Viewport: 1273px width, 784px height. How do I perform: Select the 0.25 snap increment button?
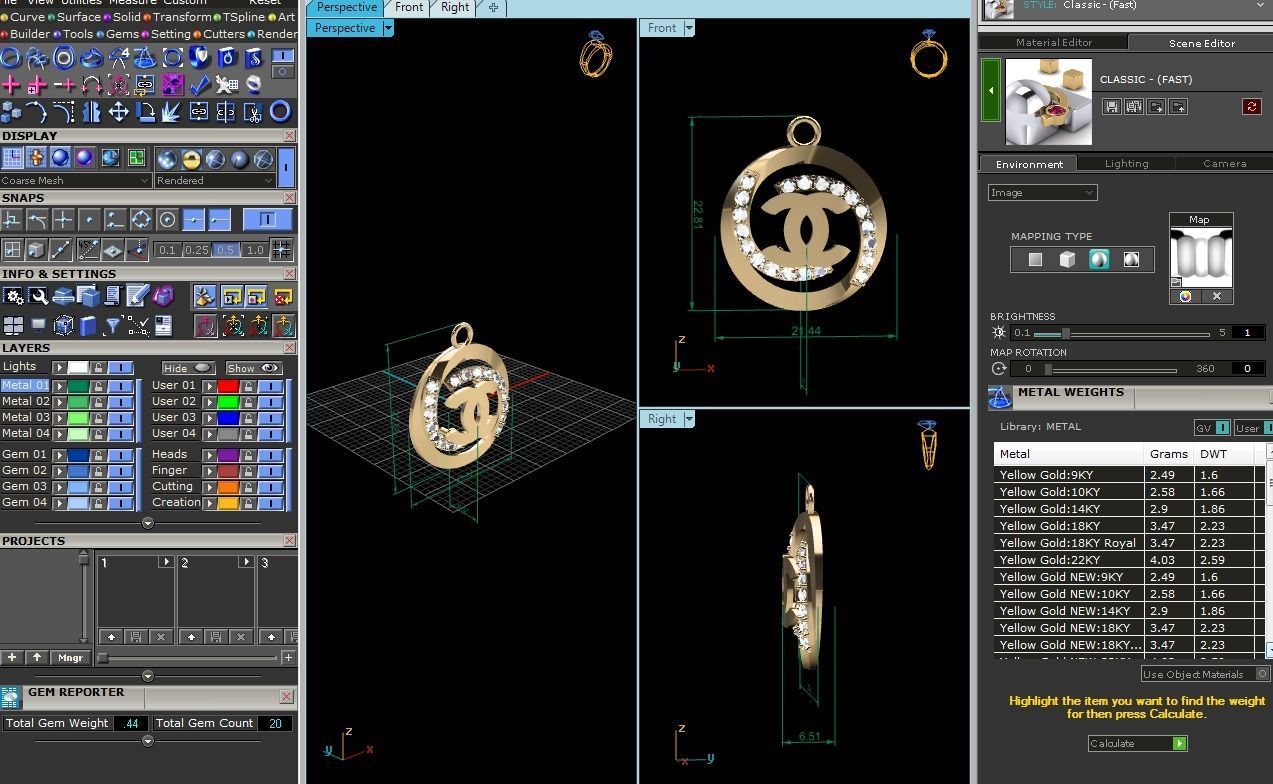coord(196,249)
